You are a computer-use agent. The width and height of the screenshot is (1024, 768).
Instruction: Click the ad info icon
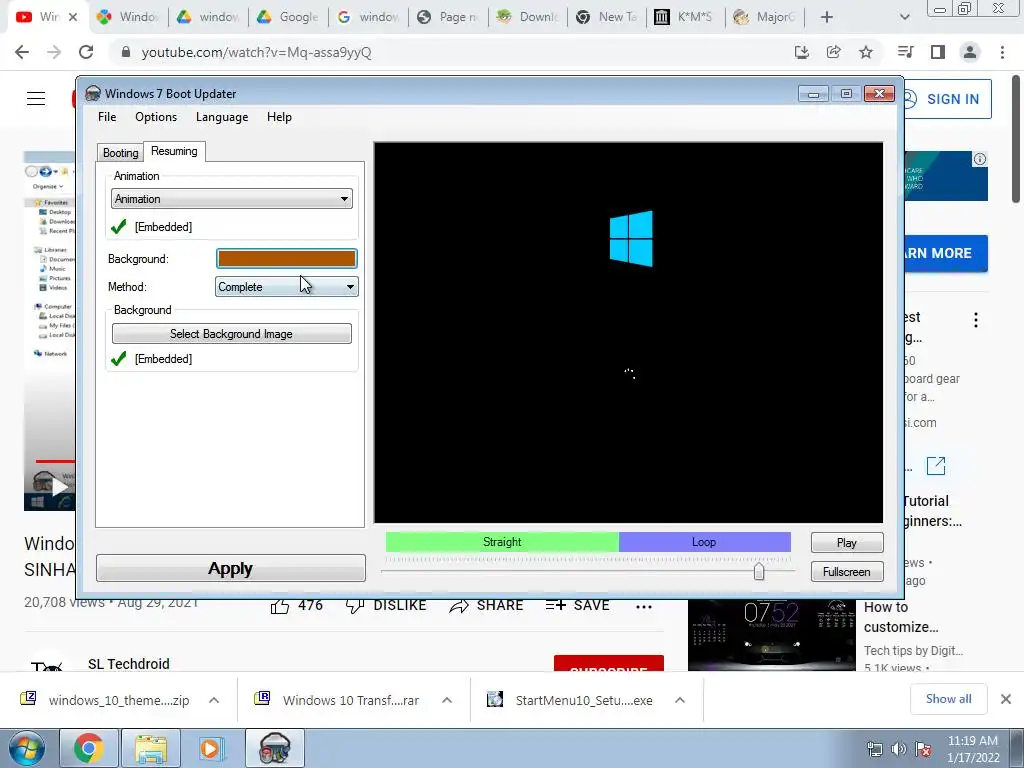coord(980,159)
